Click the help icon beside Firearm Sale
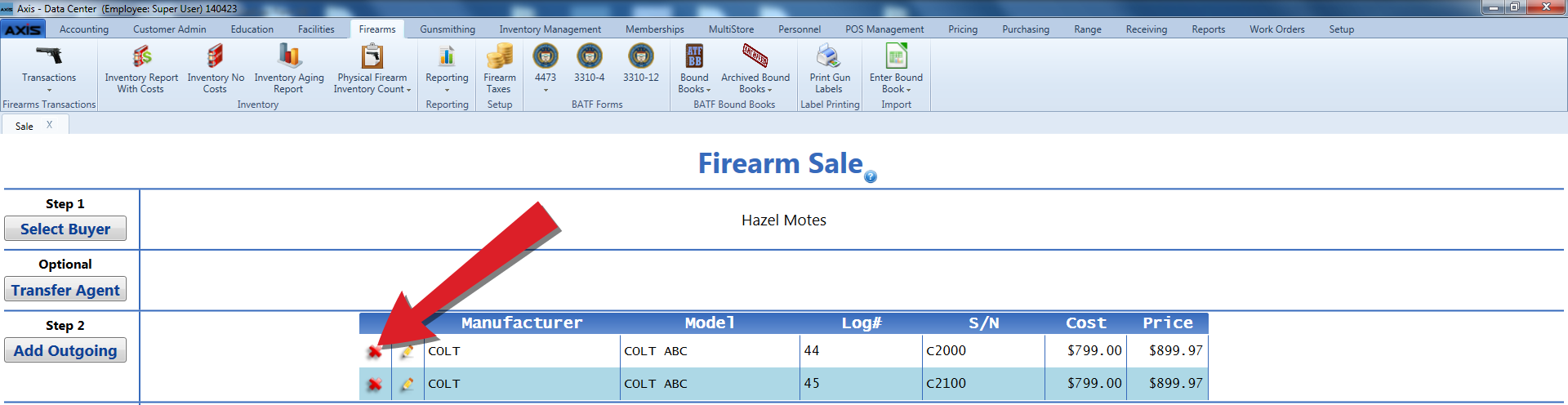The height and width of the screenshot is (405, 1568). pos(871,177)
